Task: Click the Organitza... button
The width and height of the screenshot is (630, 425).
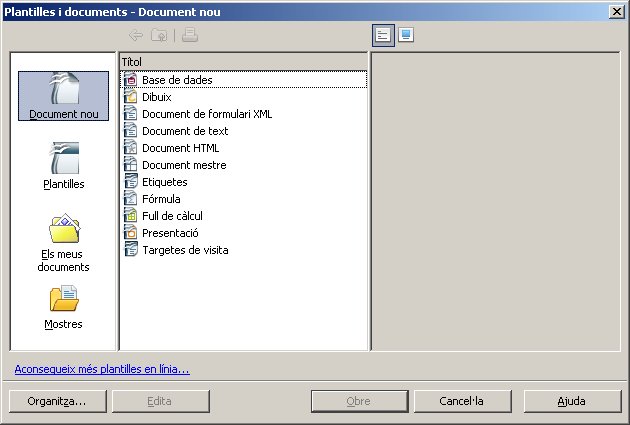Action: pyautogui.click(x=57, y=401)
